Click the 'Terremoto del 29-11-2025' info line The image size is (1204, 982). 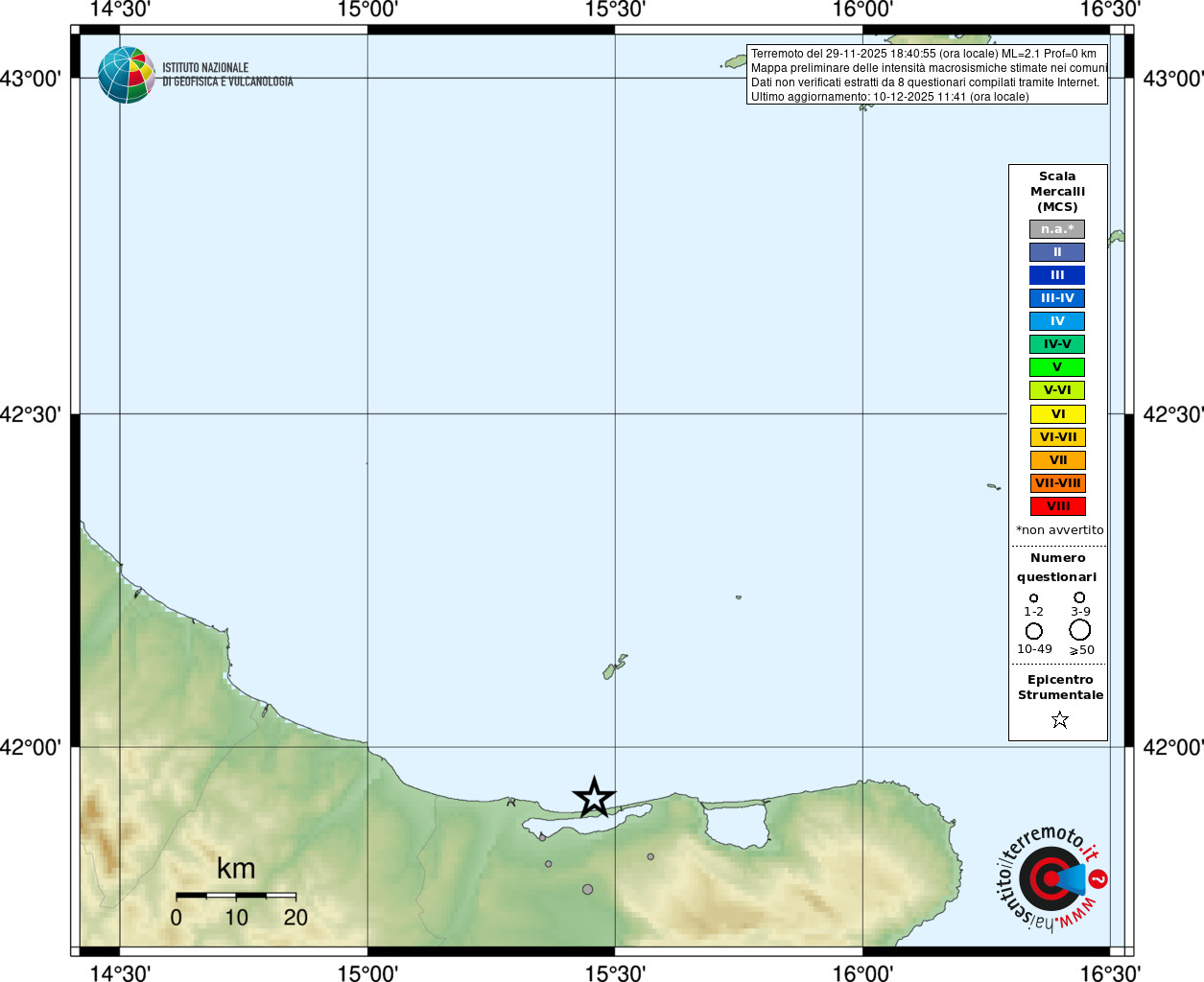tap(924, 54)
